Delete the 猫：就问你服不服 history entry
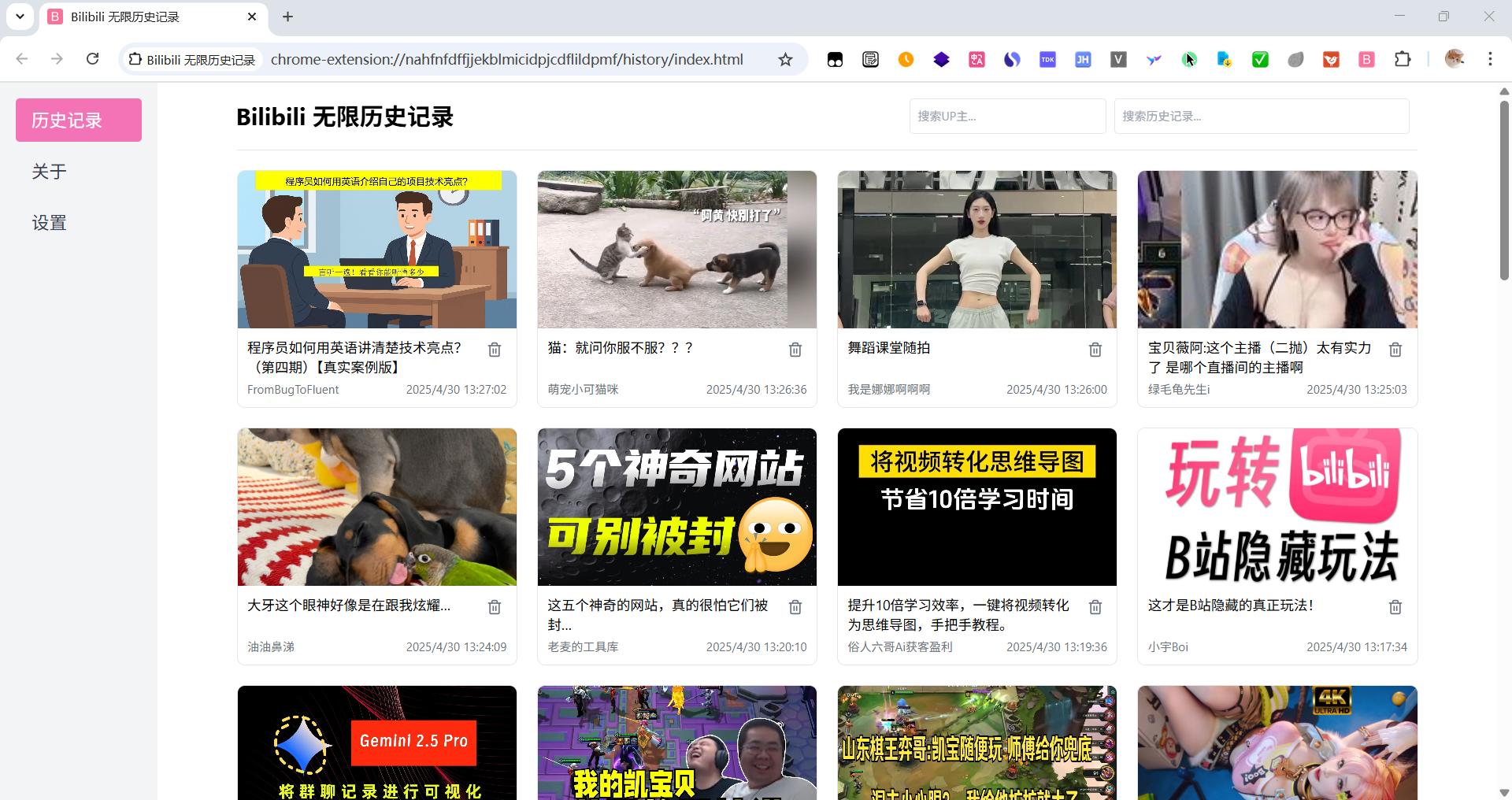This screenshot has height=800, width=1512. coord(795,349)
